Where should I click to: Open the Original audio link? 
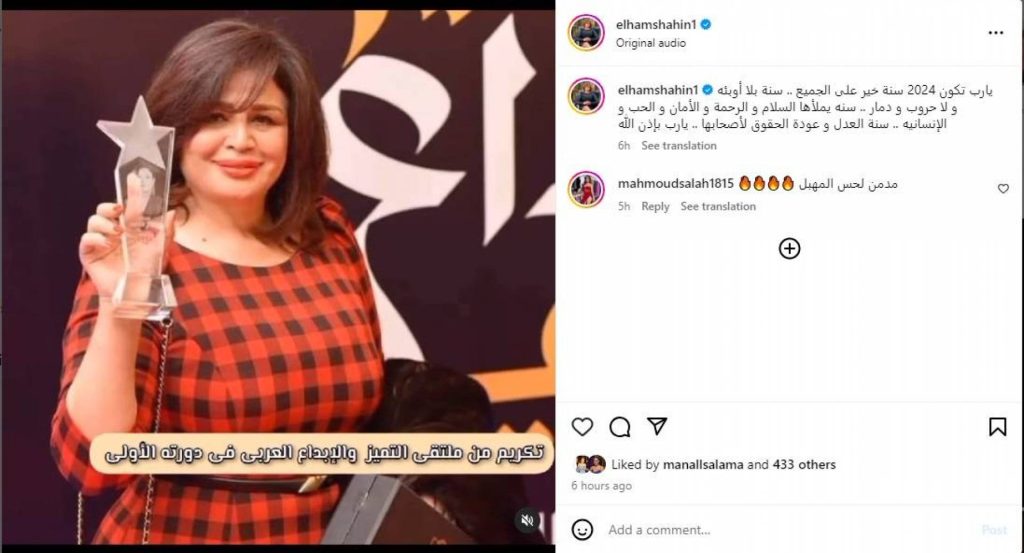650,43
